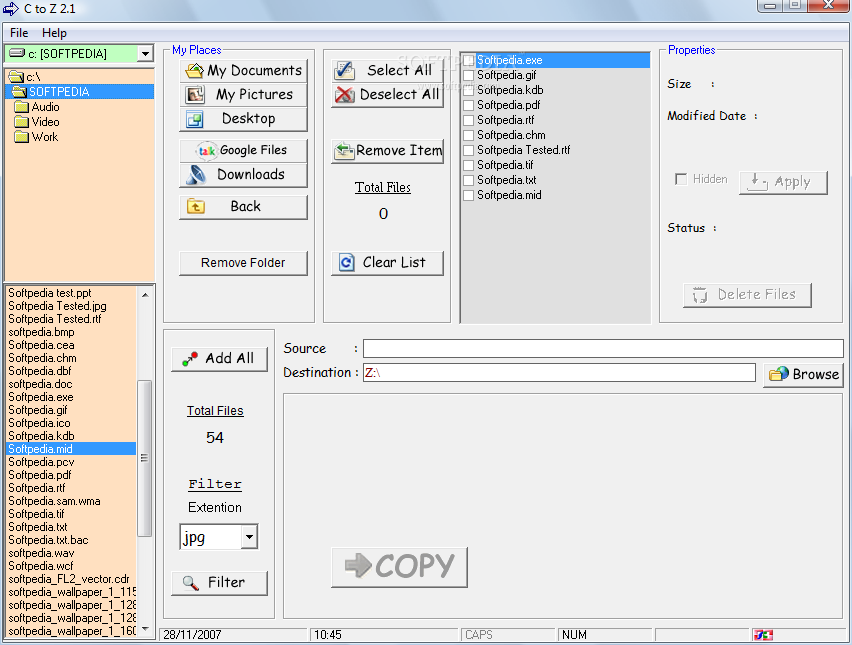Check the Softpedia.gif checkbox

[x=468, y=75]
